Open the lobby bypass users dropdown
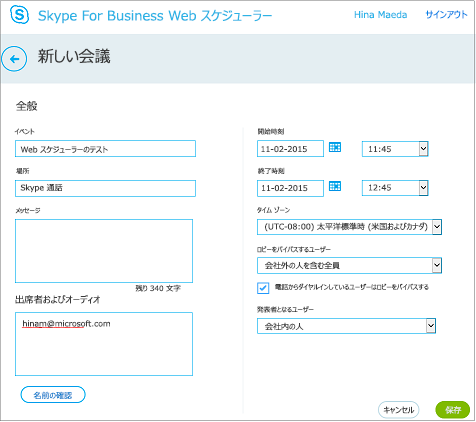476x422 pixels. point(349,265)
